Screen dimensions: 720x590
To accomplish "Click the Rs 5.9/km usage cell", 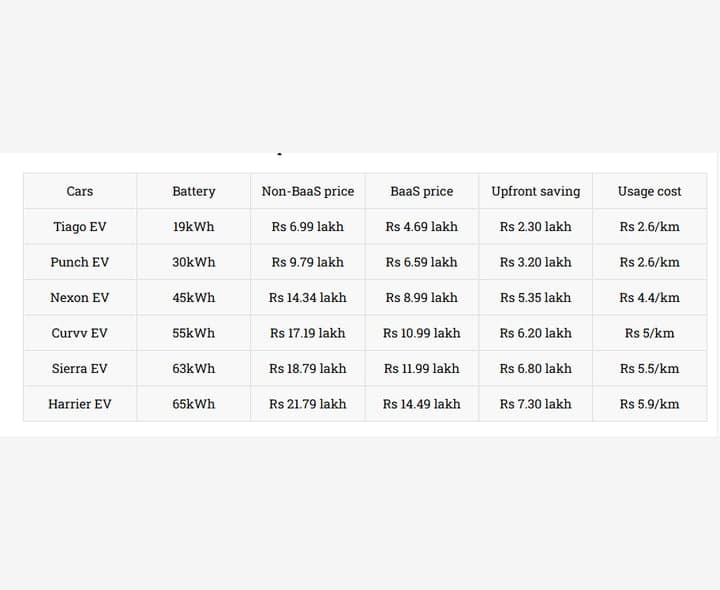I will [650, 404].
